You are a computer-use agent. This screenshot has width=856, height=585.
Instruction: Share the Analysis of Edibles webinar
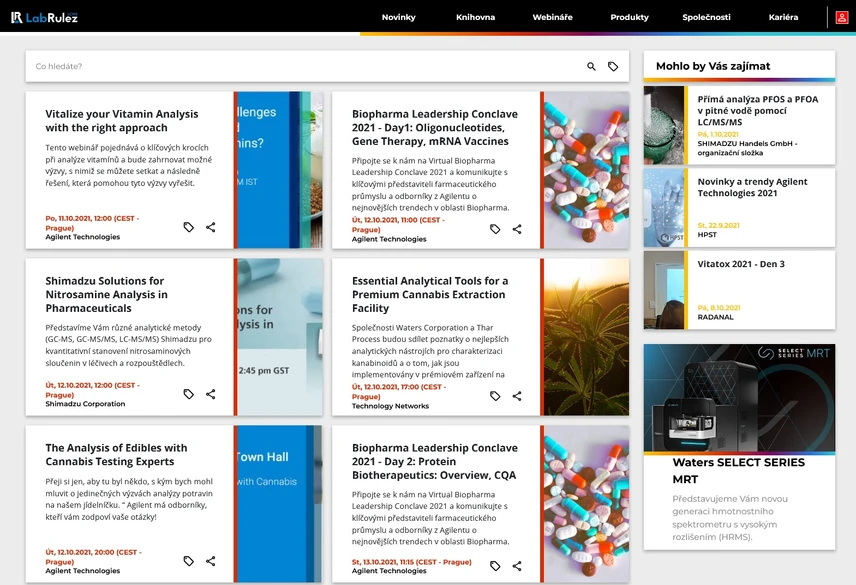point(211,561)
